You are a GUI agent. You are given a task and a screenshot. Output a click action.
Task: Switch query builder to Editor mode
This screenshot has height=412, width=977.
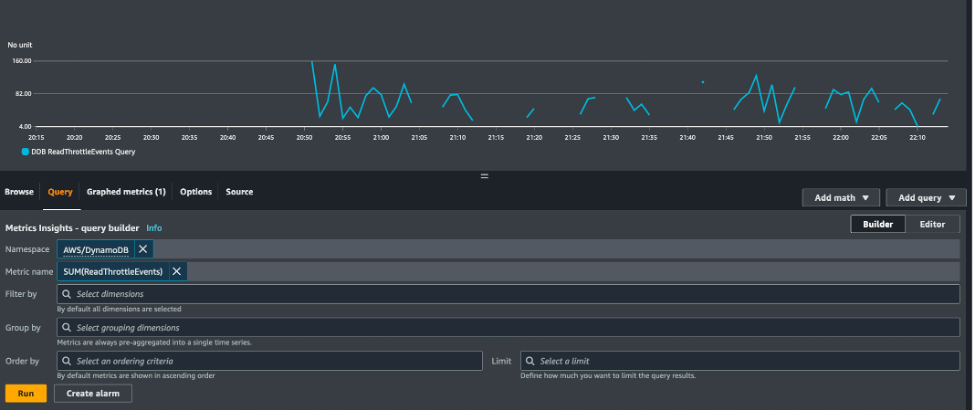point(932,224)
